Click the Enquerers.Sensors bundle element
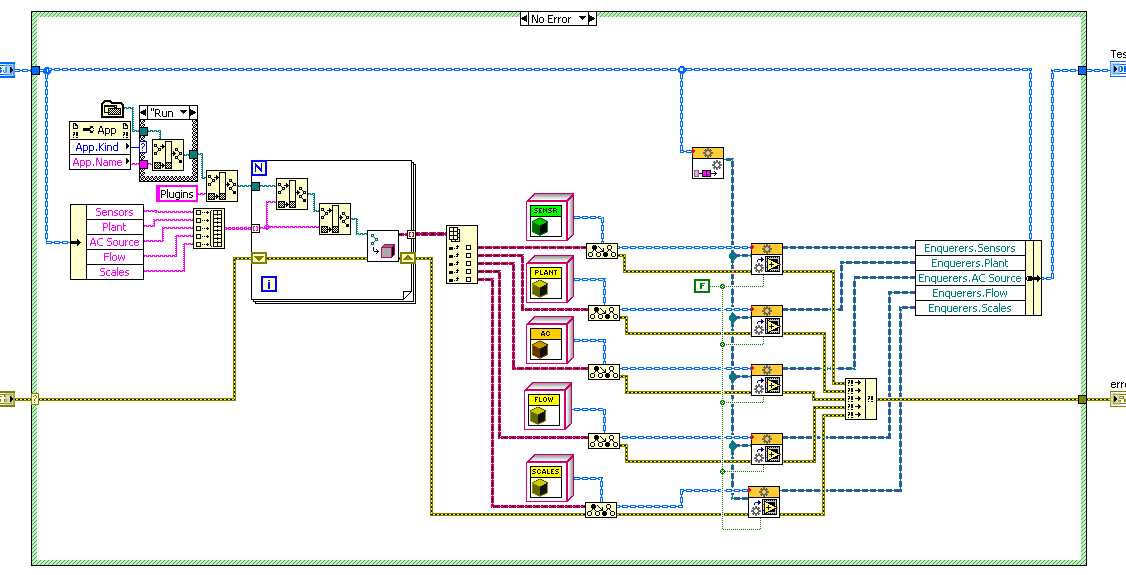The image size is (1126, 575). click(x=968, y=248)
